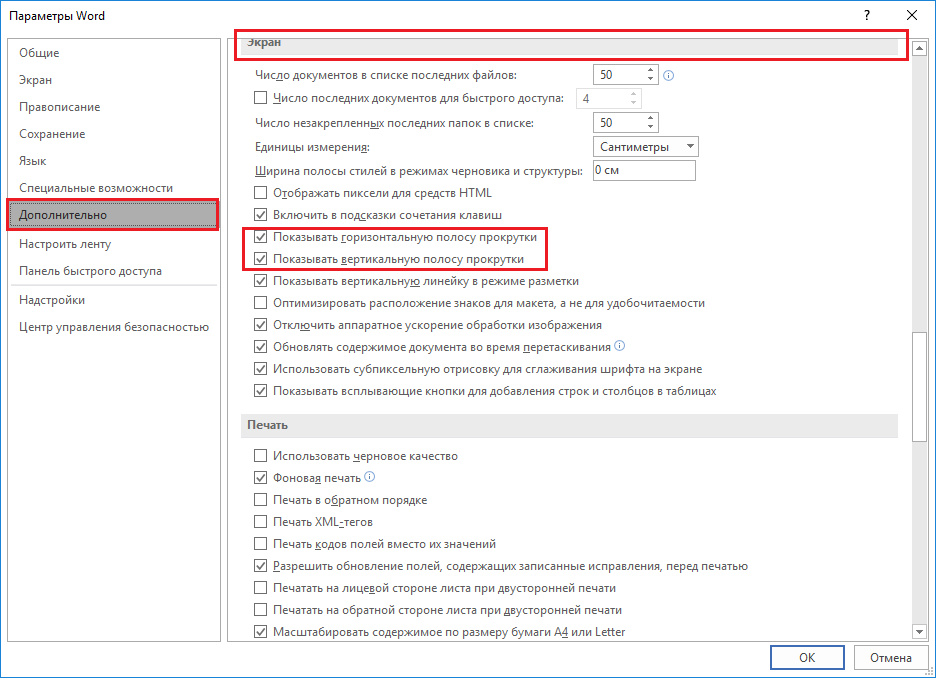Uncheck 'Фоновая печать' checkbox
The width and height of the screenshot is (936, 678).
[x=260, y=478]
